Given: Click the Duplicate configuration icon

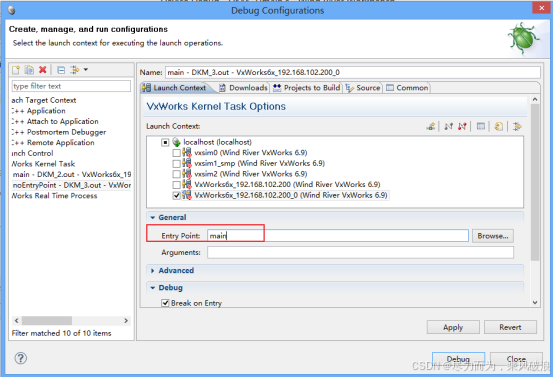Looking at the screenshot, I should coord(29,70).
